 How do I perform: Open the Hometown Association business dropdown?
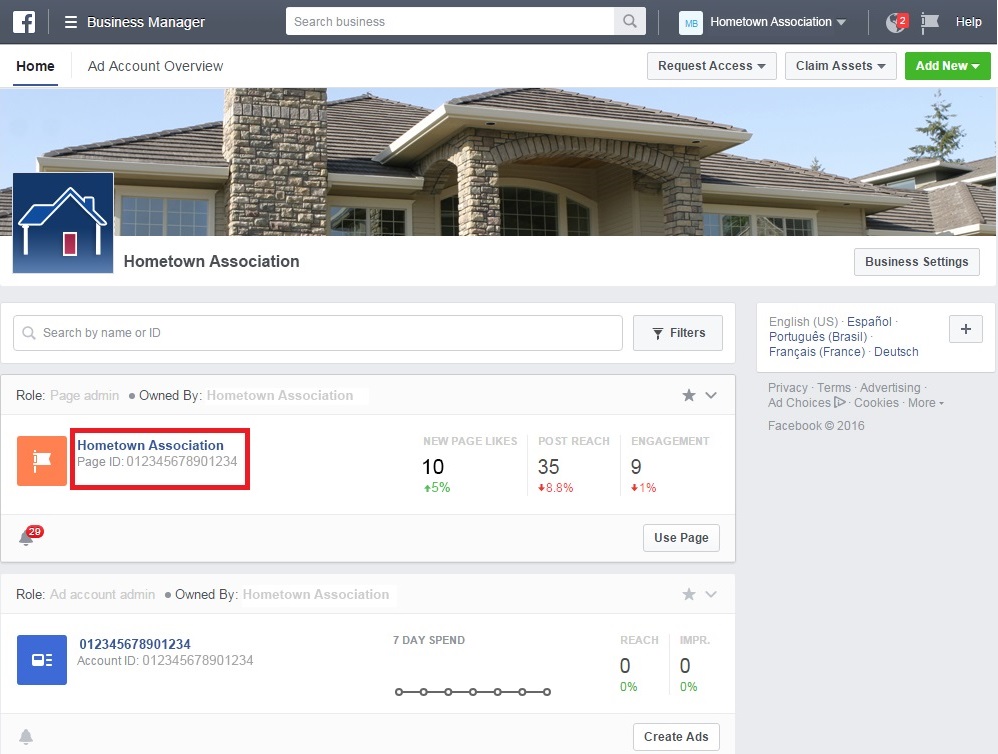coord(778,22)
